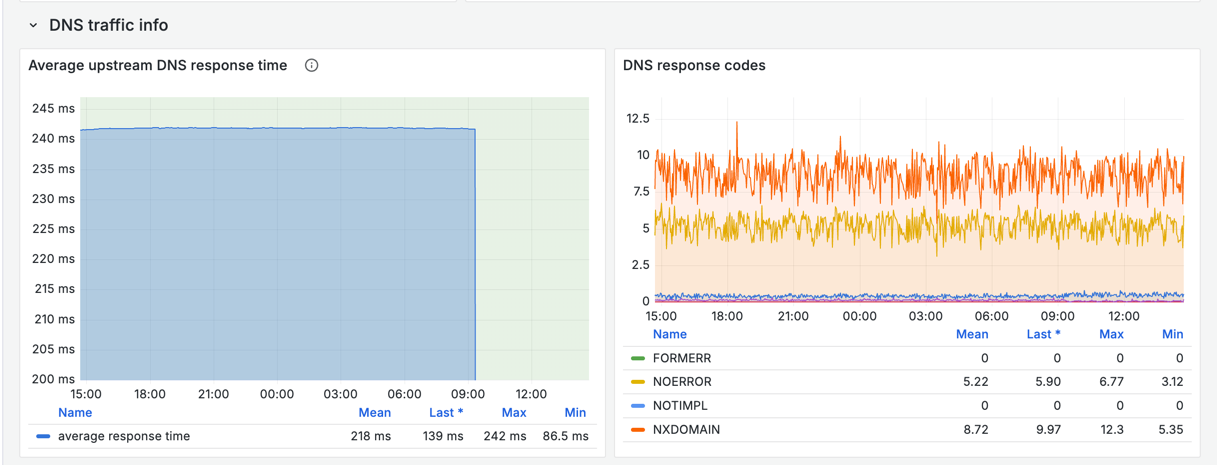
Task: Sort response time legend by Last *
Action: click(x=446, y=412)
